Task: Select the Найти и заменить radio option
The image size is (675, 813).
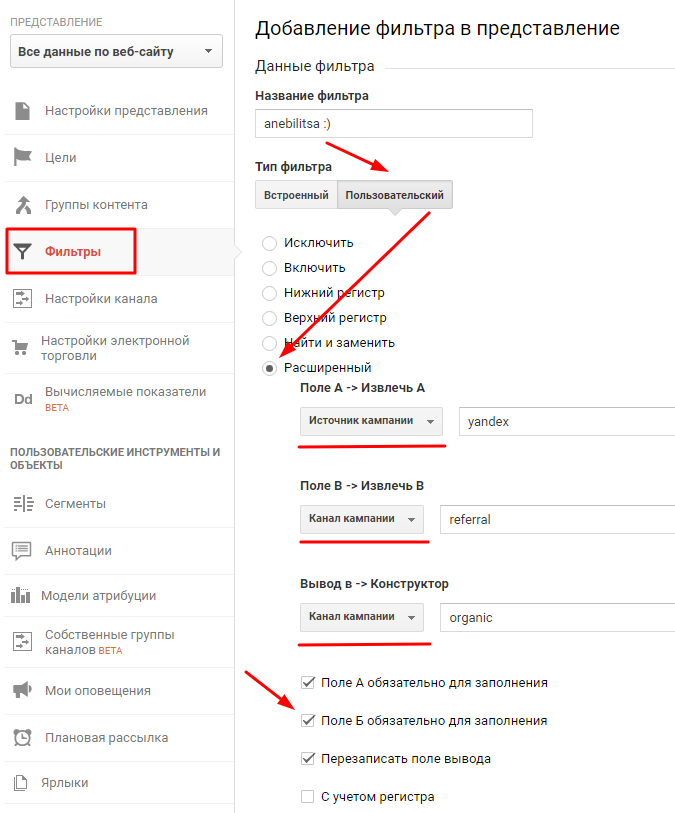Action: click(269, 343)
